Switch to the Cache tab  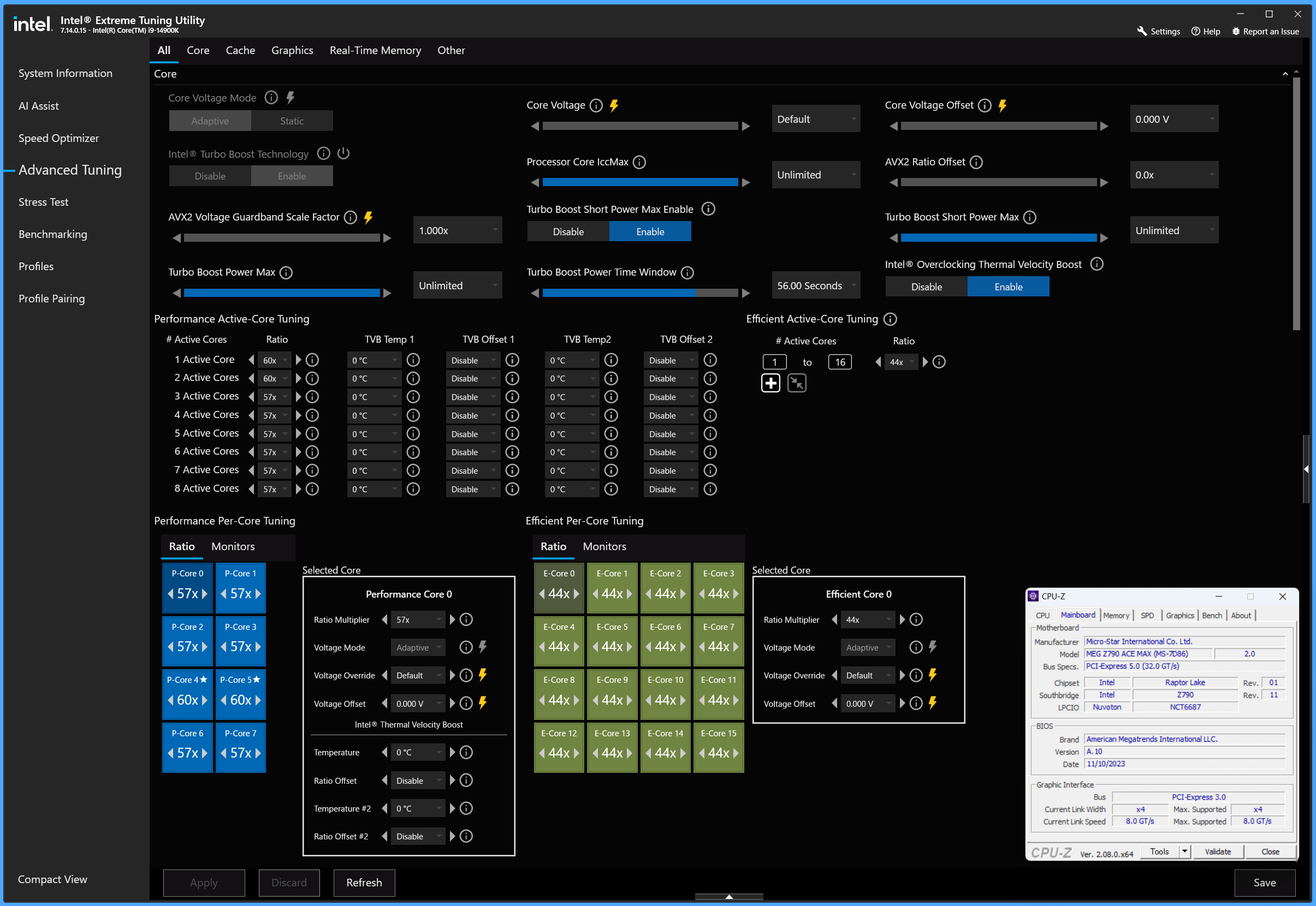[x=240, y=50]
